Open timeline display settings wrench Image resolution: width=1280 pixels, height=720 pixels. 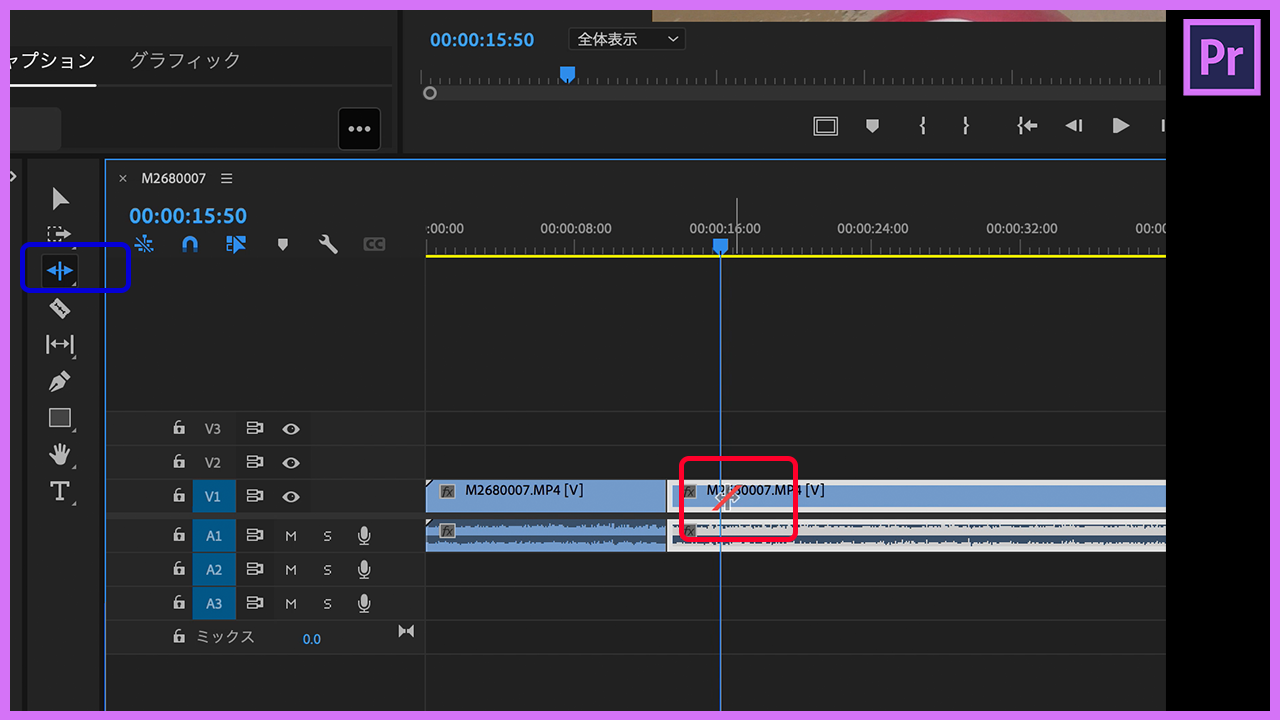tap(328, 244)
